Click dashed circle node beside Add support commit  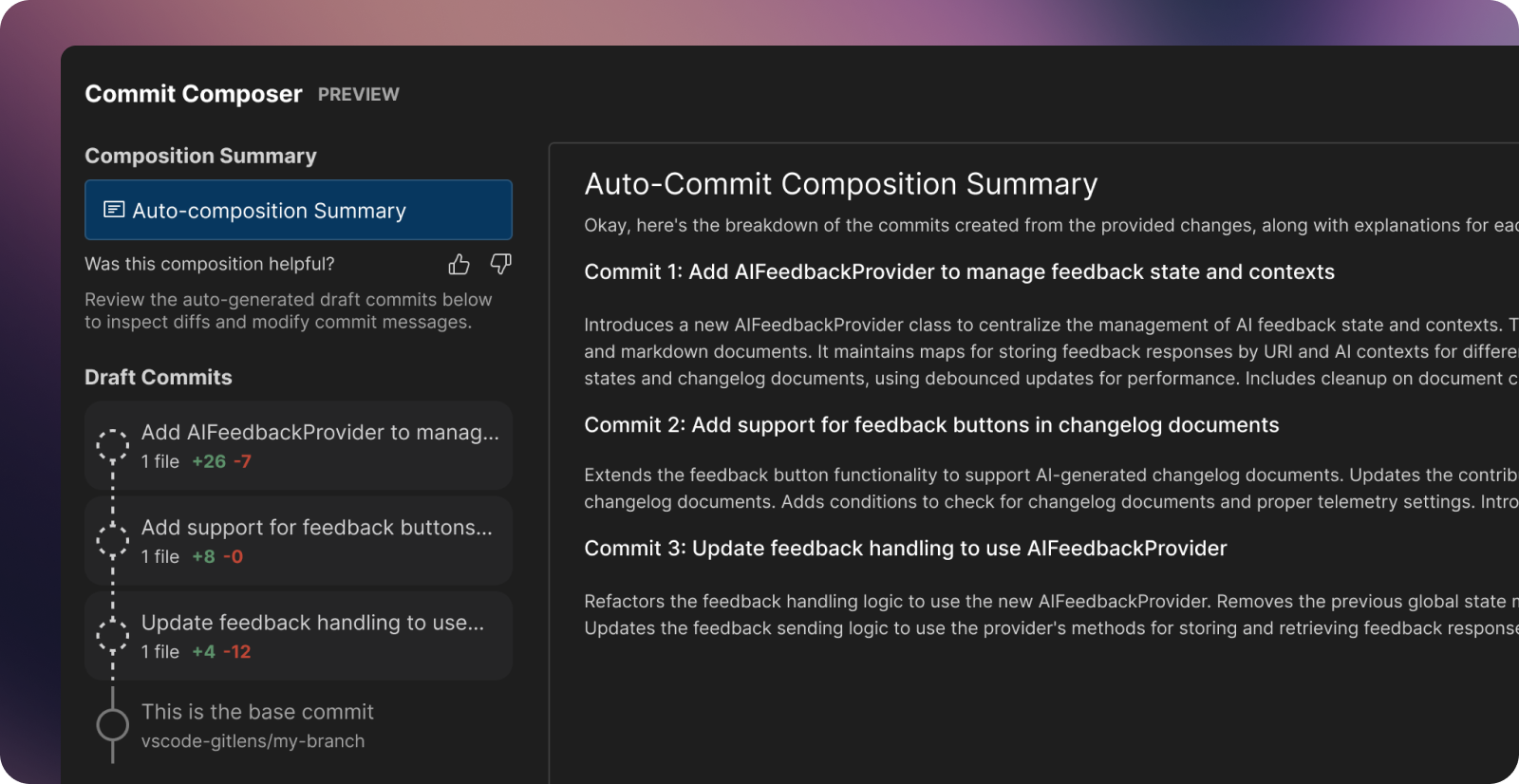coord(113,540)
